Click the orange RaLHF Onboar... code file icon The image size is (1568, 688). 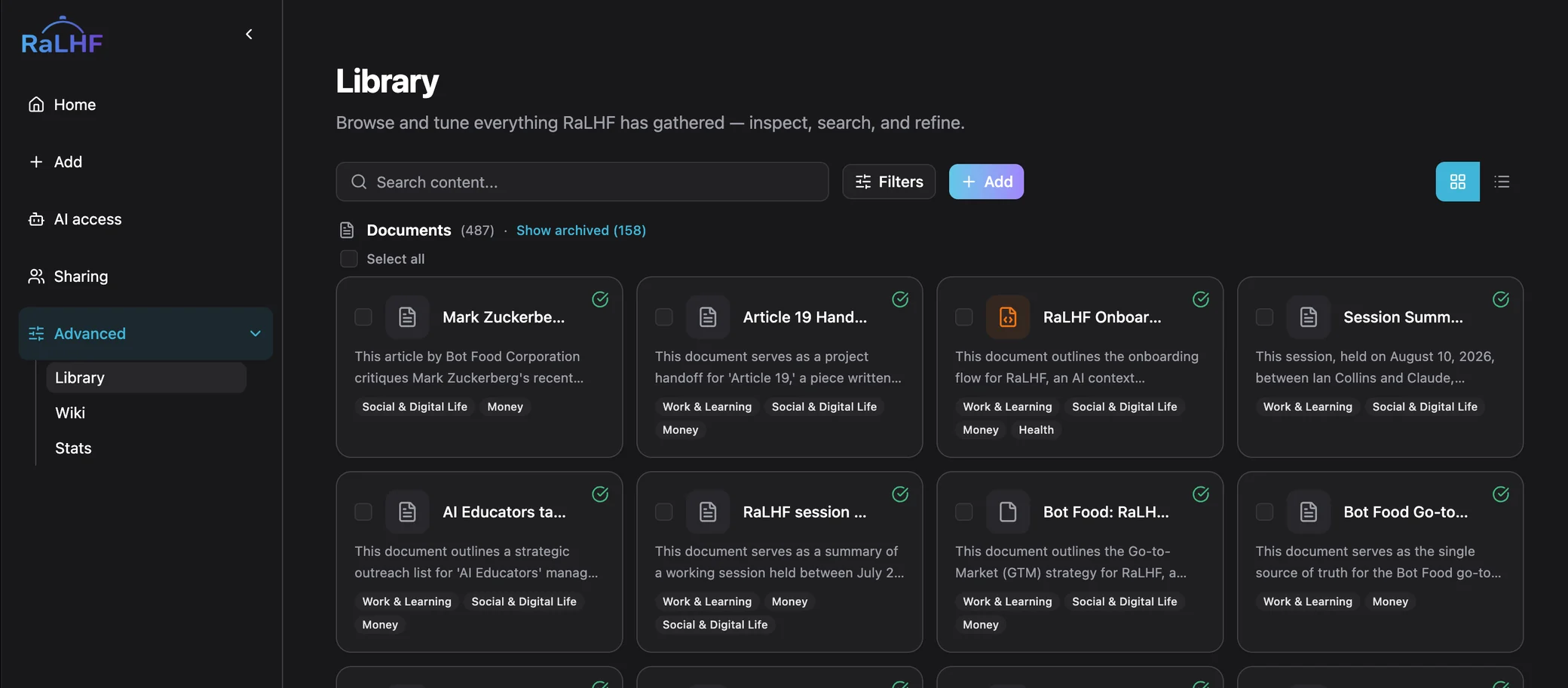tap(1008, 317)
